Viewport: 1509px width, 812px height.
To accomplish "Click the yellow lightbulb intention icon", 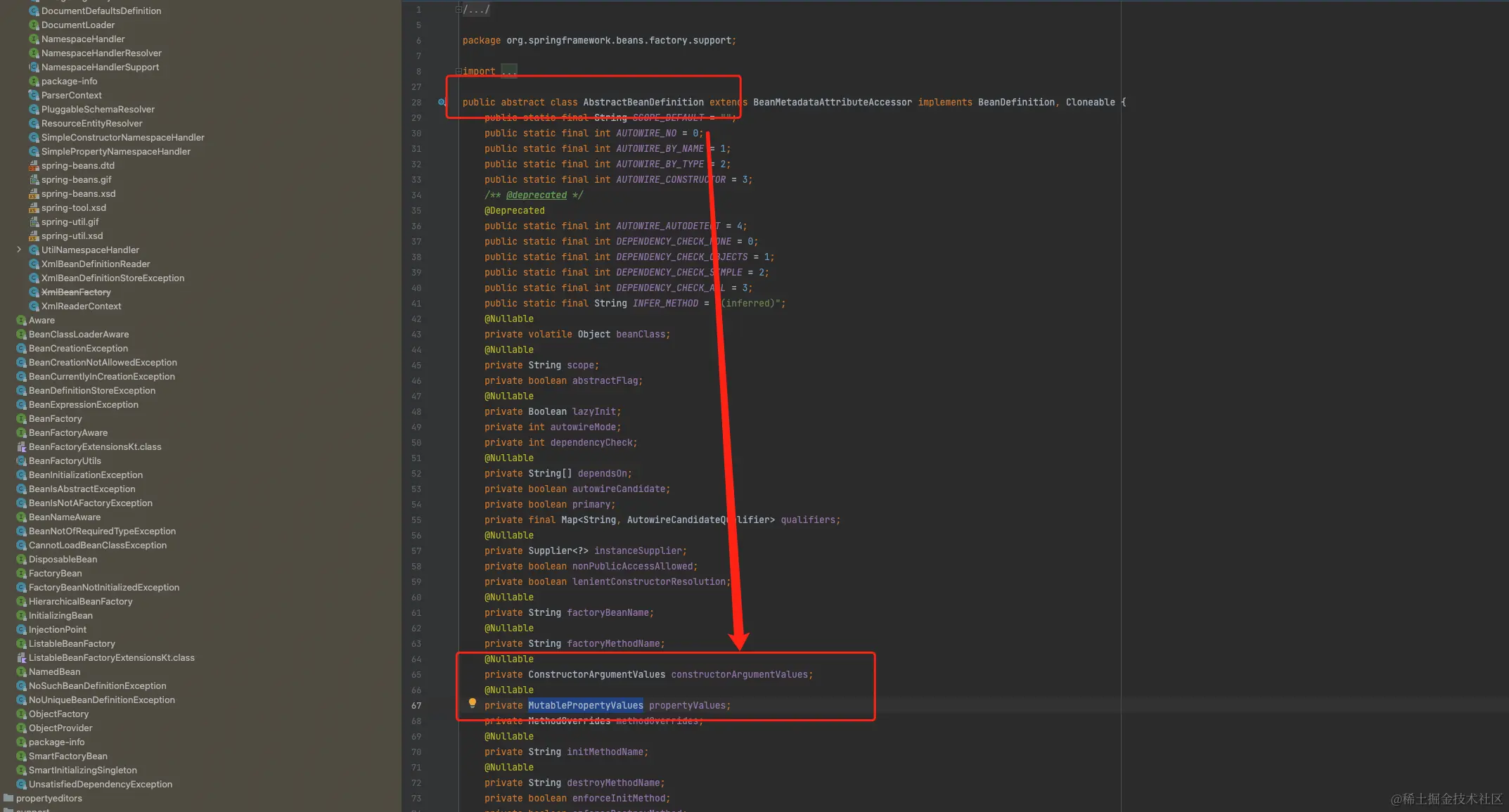I will coord(473,703).
